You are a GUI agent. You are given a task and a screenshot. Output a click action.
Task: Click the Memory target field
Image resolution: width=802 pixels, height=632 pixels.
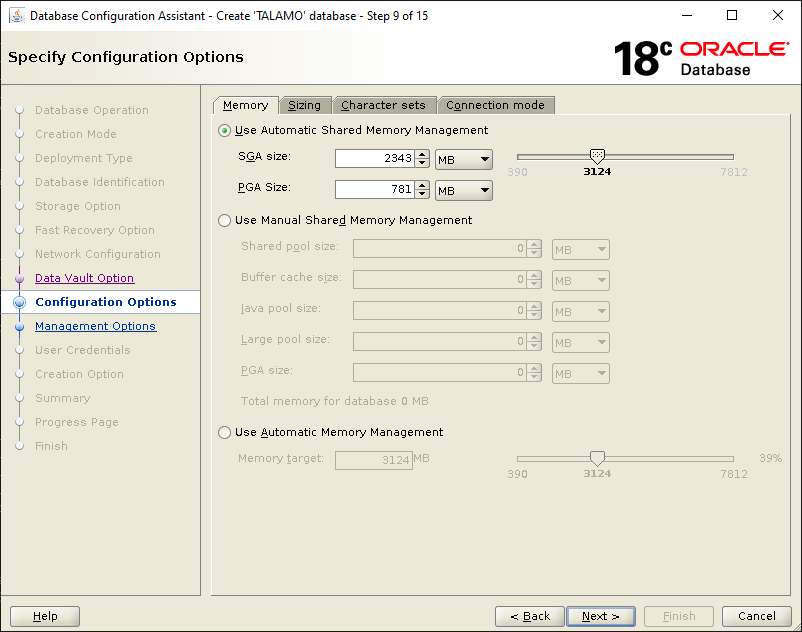[374, 460]
